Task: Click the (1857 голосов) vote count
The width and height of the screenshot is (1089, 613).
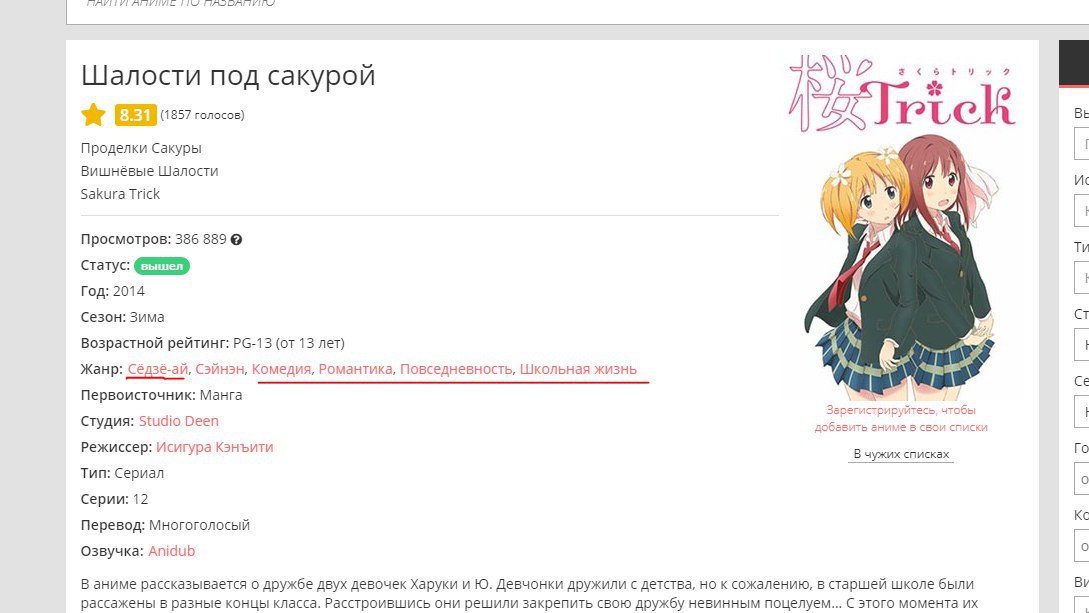Action: tap(202, 115)
